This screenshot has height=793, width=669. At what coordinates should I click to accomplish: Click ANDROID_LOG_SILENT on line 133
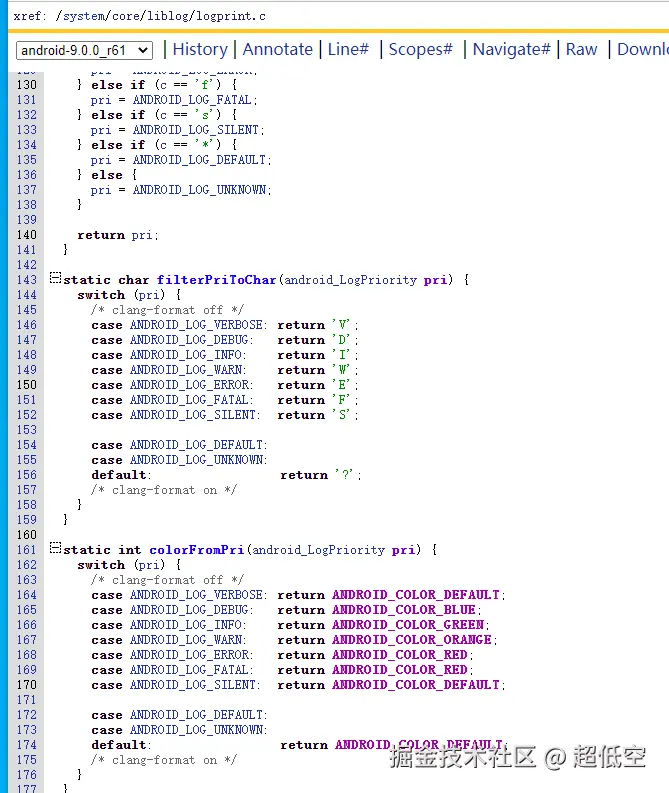[x=196, y=129]
